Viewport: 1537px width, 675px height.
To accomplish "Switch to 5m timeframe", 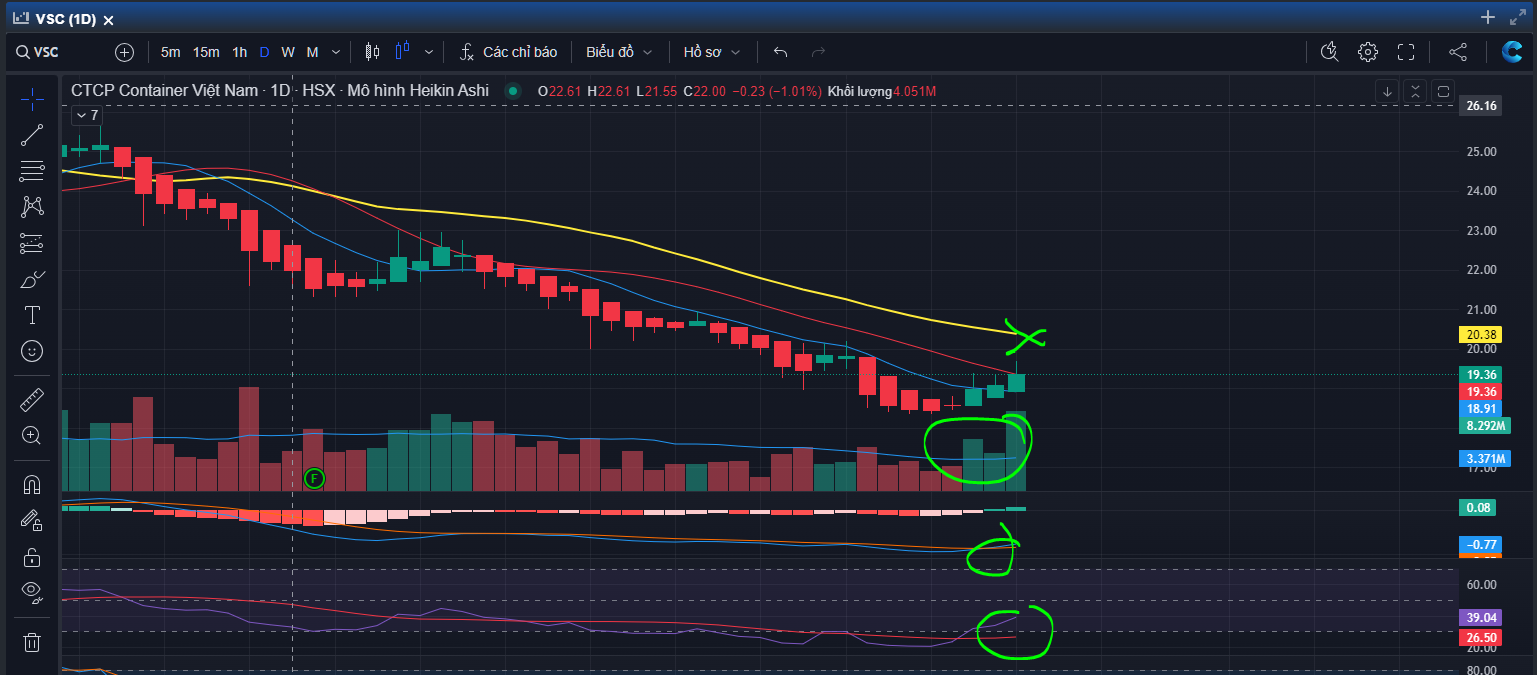I will (171, 52).
